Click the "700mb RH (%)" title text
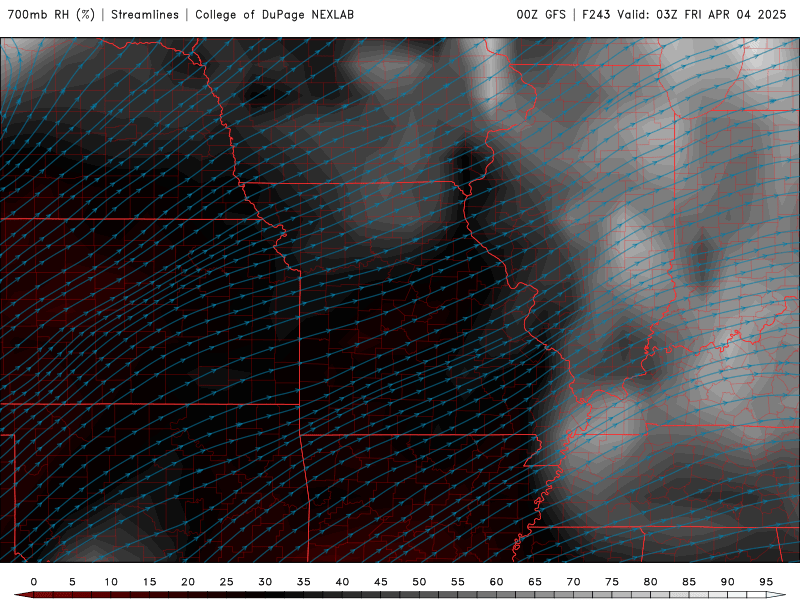Image resolution: width=800 pixels, height=600 pixels. 52,15
